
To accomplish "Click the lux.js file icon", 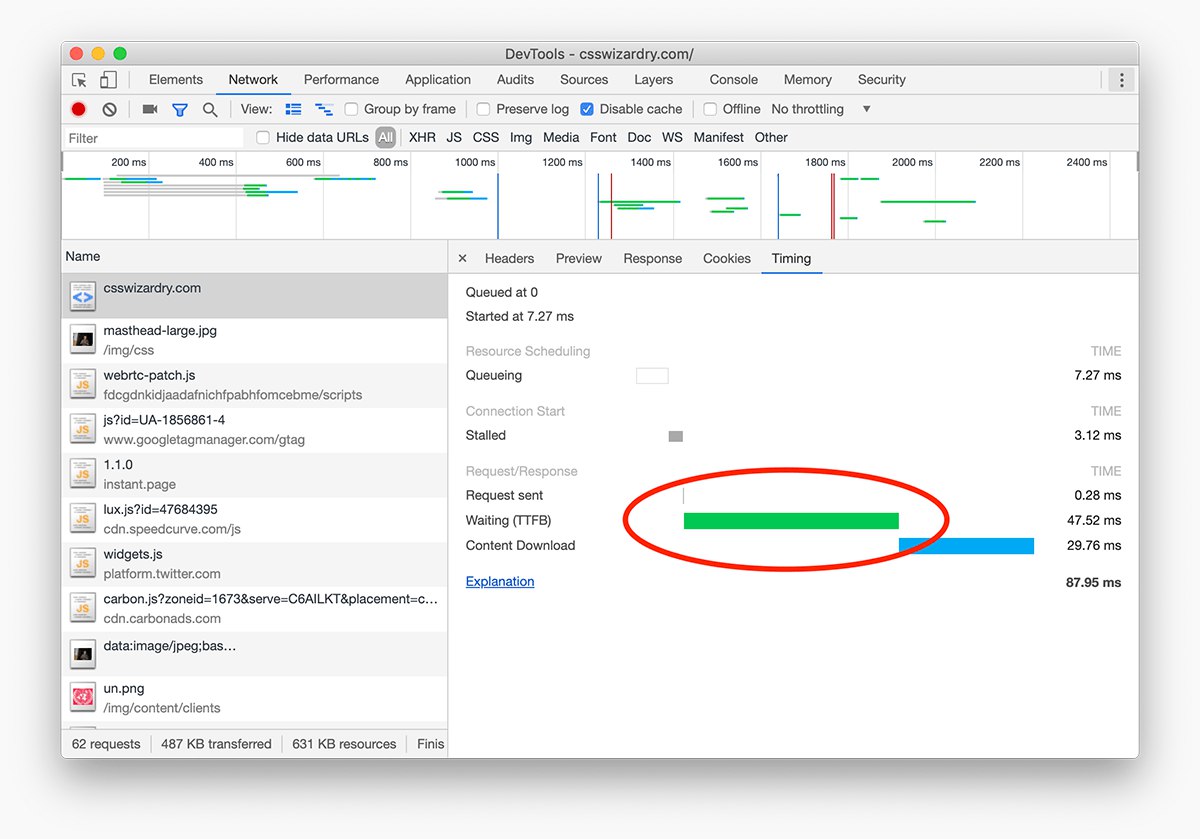I will pos(82,519).
